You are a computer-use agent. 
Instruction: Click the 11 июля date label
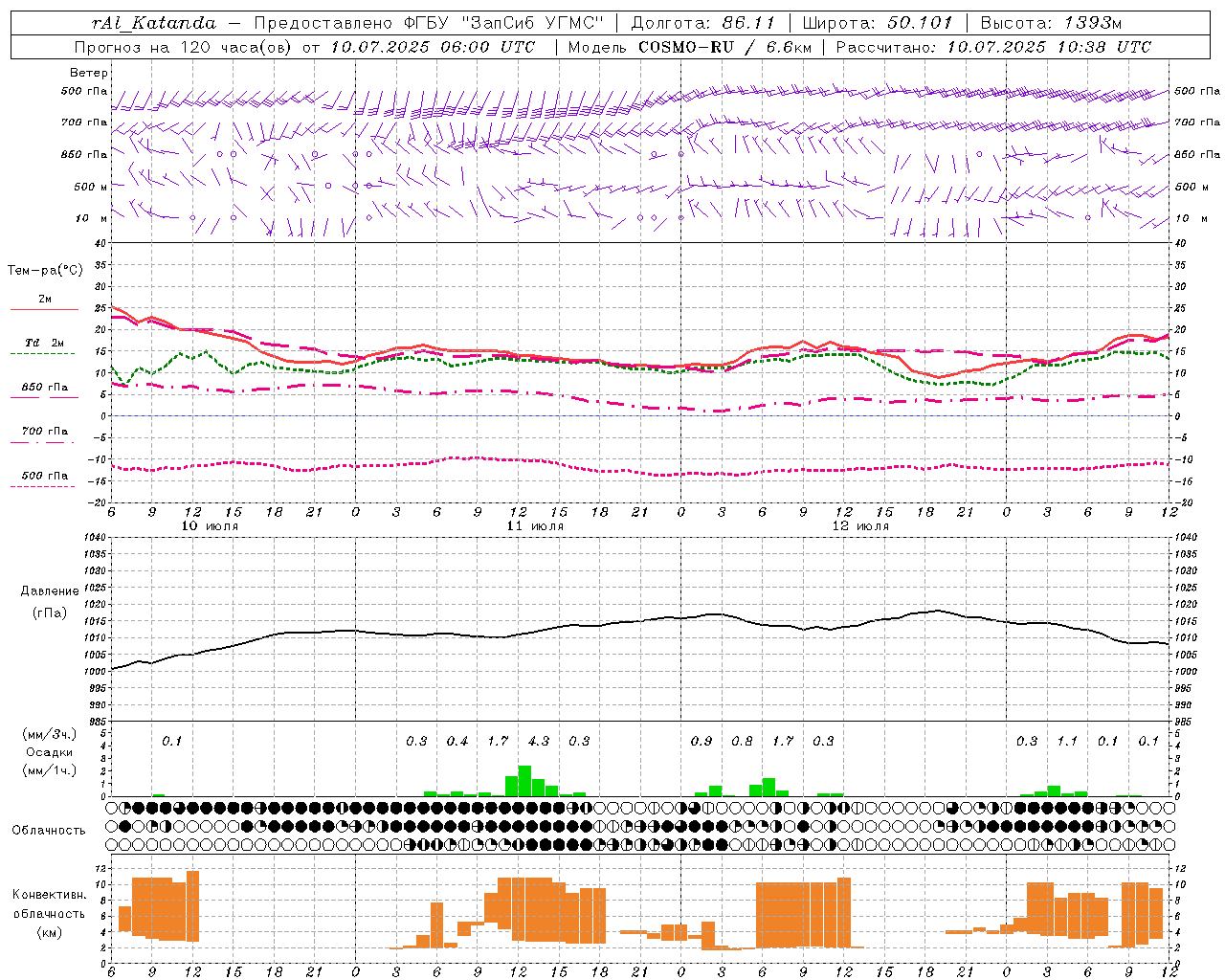[535, 526]
